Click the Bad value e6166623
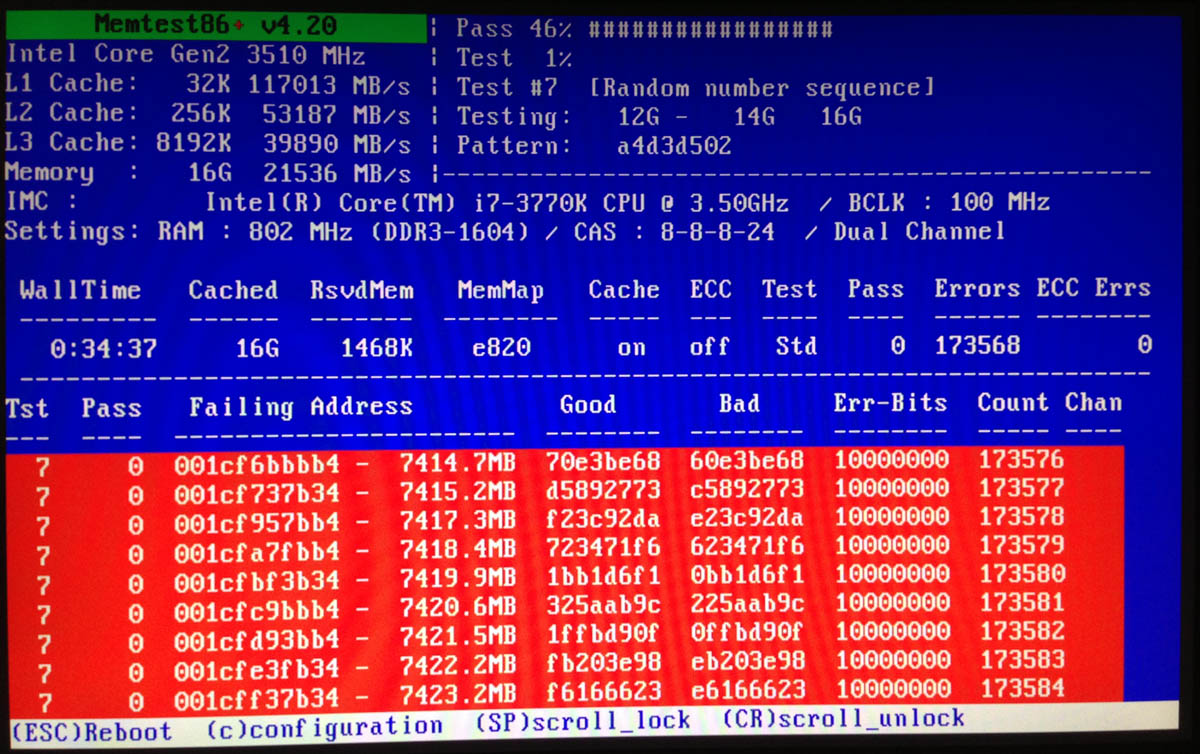1200x754 pixels. [x=746, y=692]
